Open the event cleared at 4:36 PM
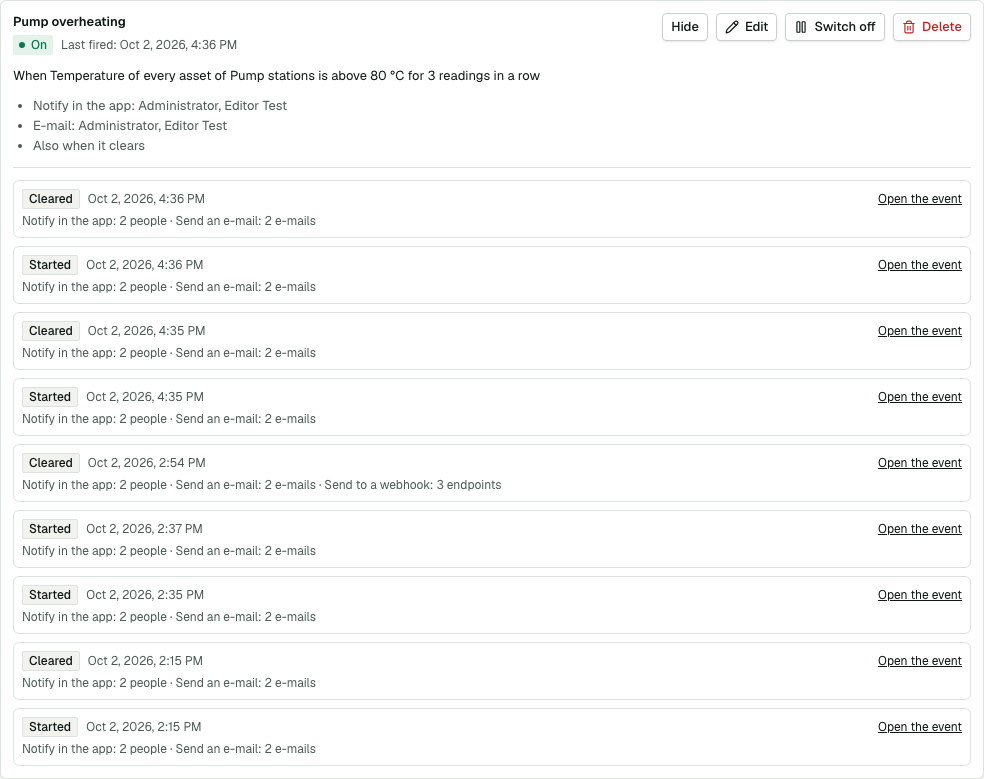 pyautogui.click(x=919, y=199)
